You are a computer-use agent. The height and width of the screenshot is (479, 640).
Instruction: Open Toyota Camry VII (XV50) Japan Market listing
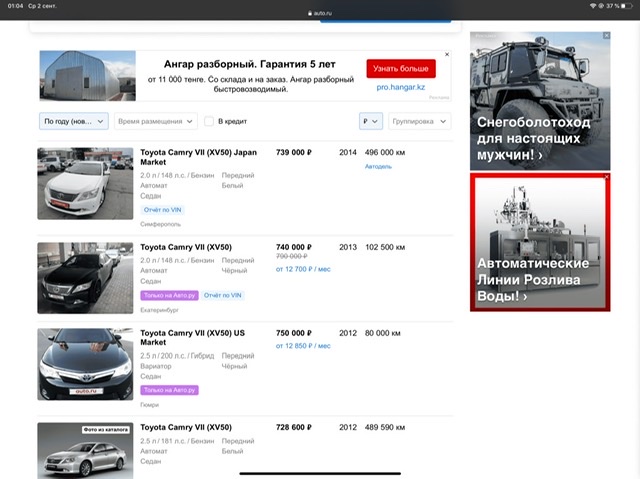[x=198, y=157]
